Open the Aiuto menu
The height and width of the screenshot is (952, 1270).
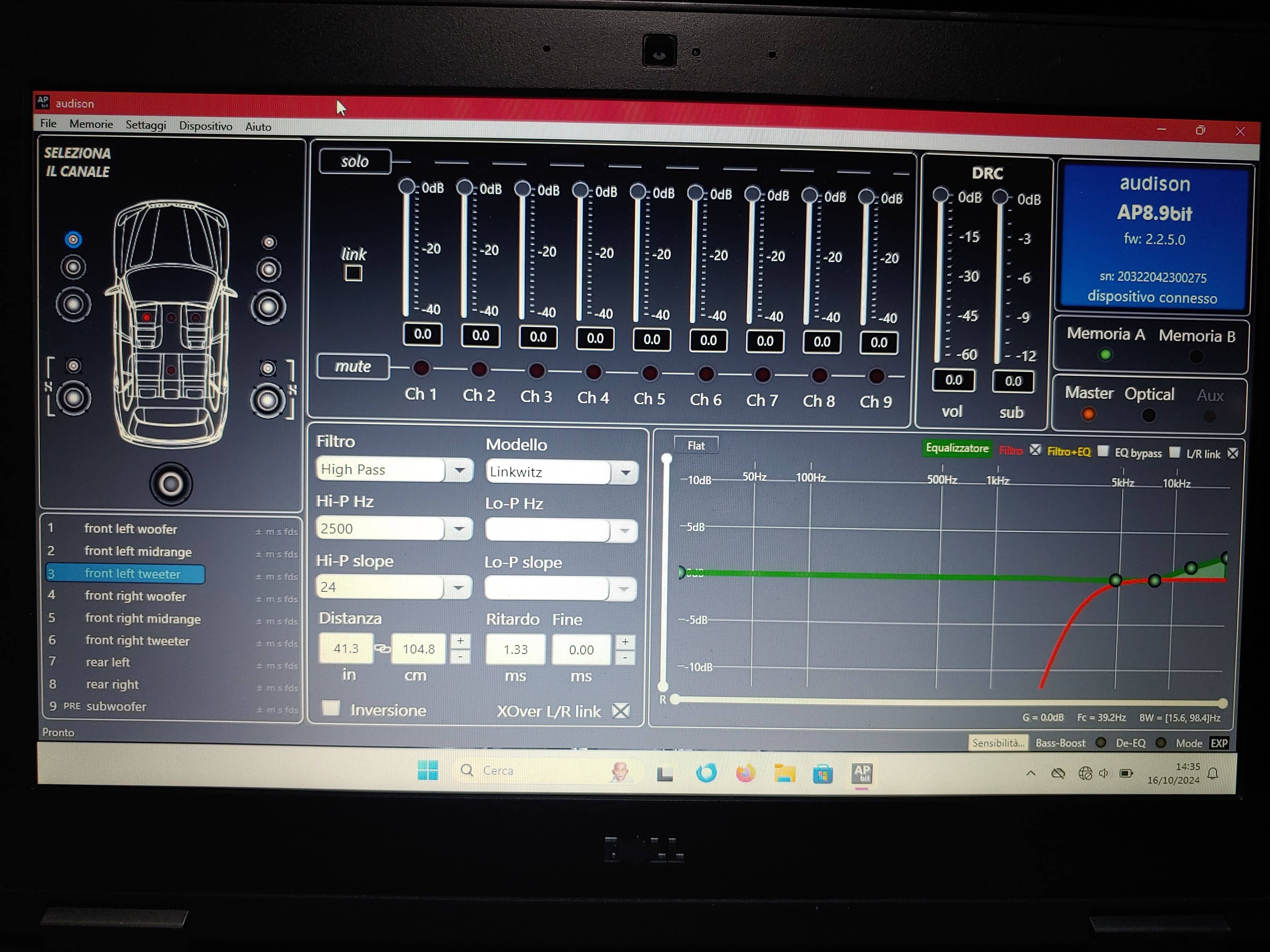pyautogui.click(x=258, y=126)
